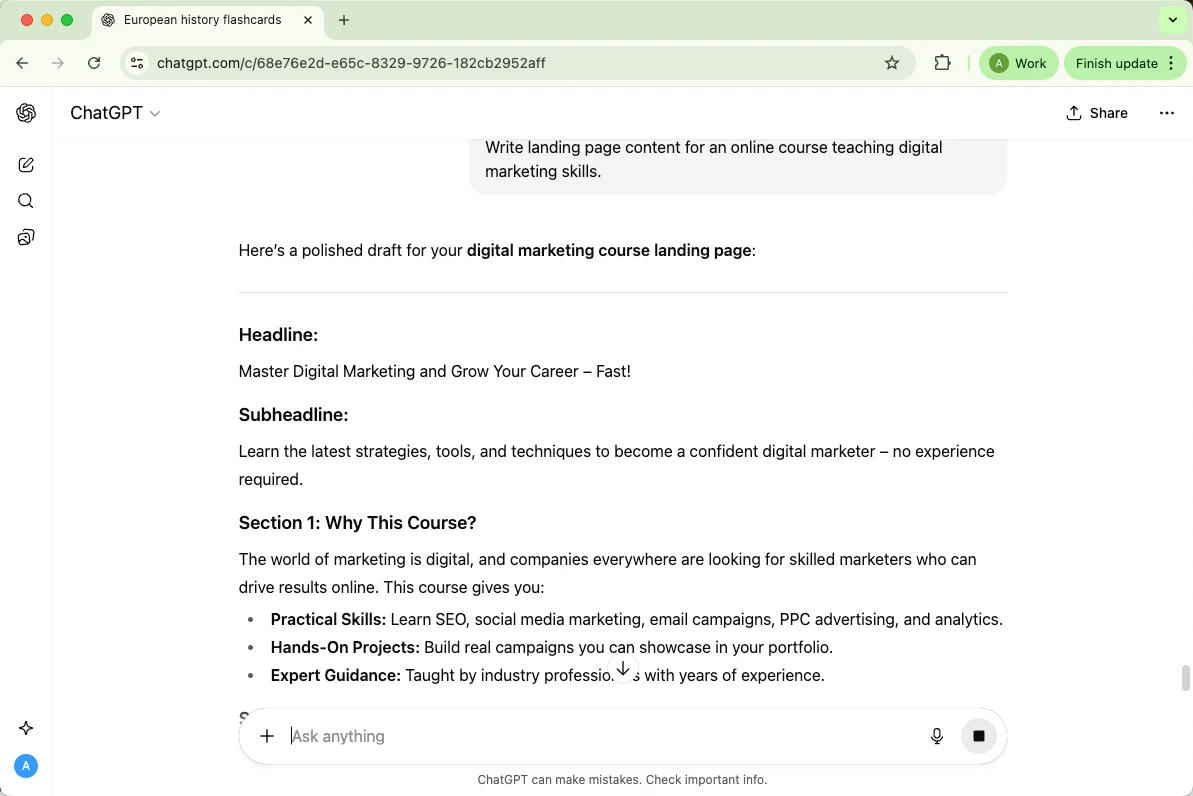Open search chats magnifier icon
Screen dimensions: 1193x796
pos(26,201)
